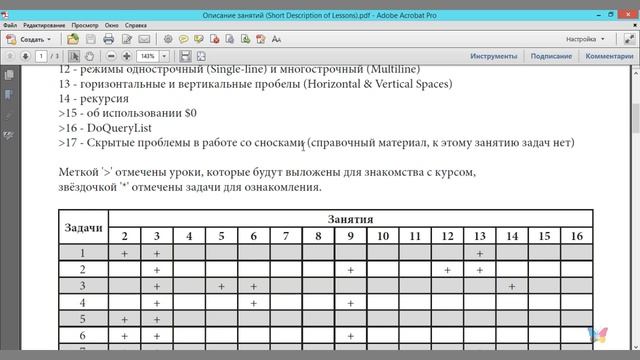The image size is (640, 360).
Task: Click the sentence starting 'Меткой'
Action: coord(267,172)
